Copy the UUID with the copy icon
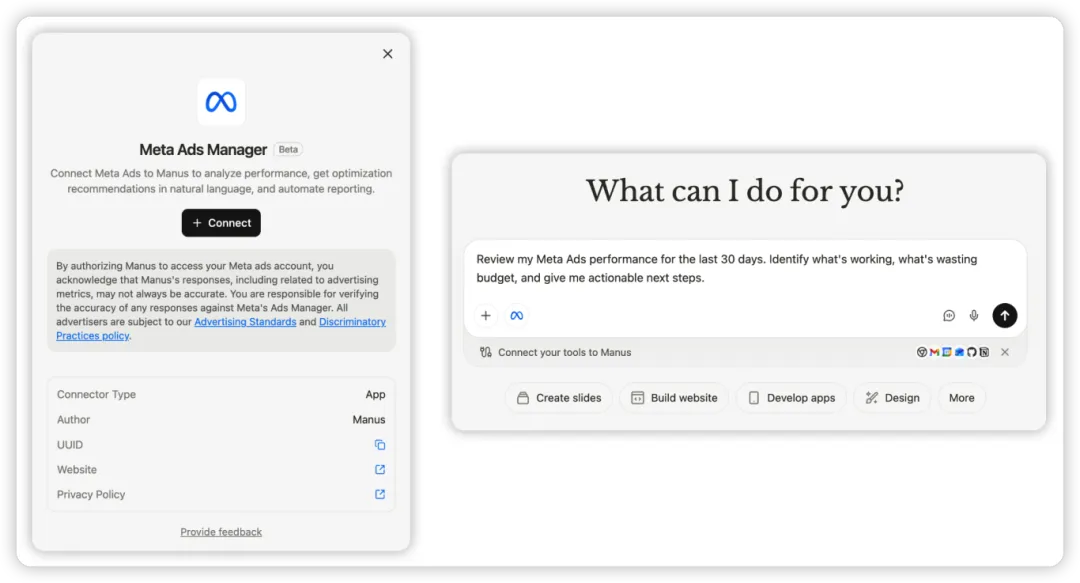 [380, 444]
